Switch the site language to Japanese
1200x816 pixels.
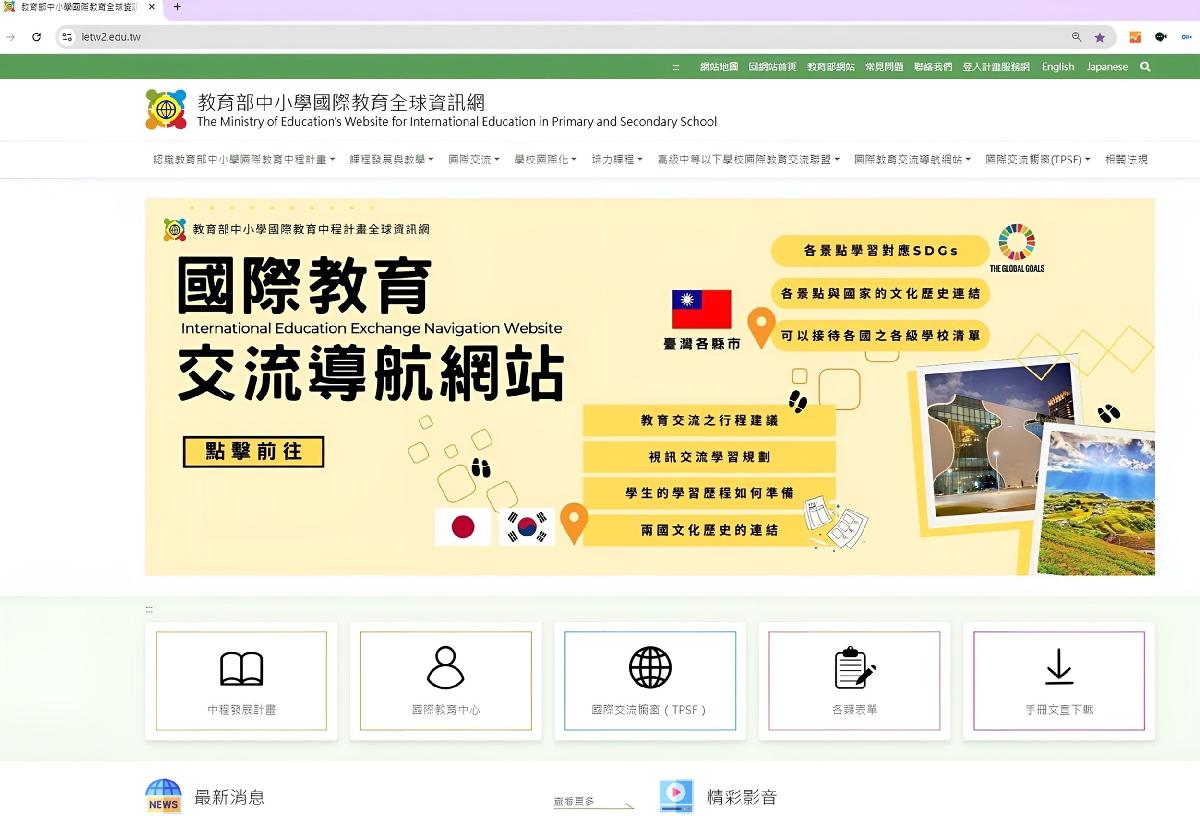1107,67
